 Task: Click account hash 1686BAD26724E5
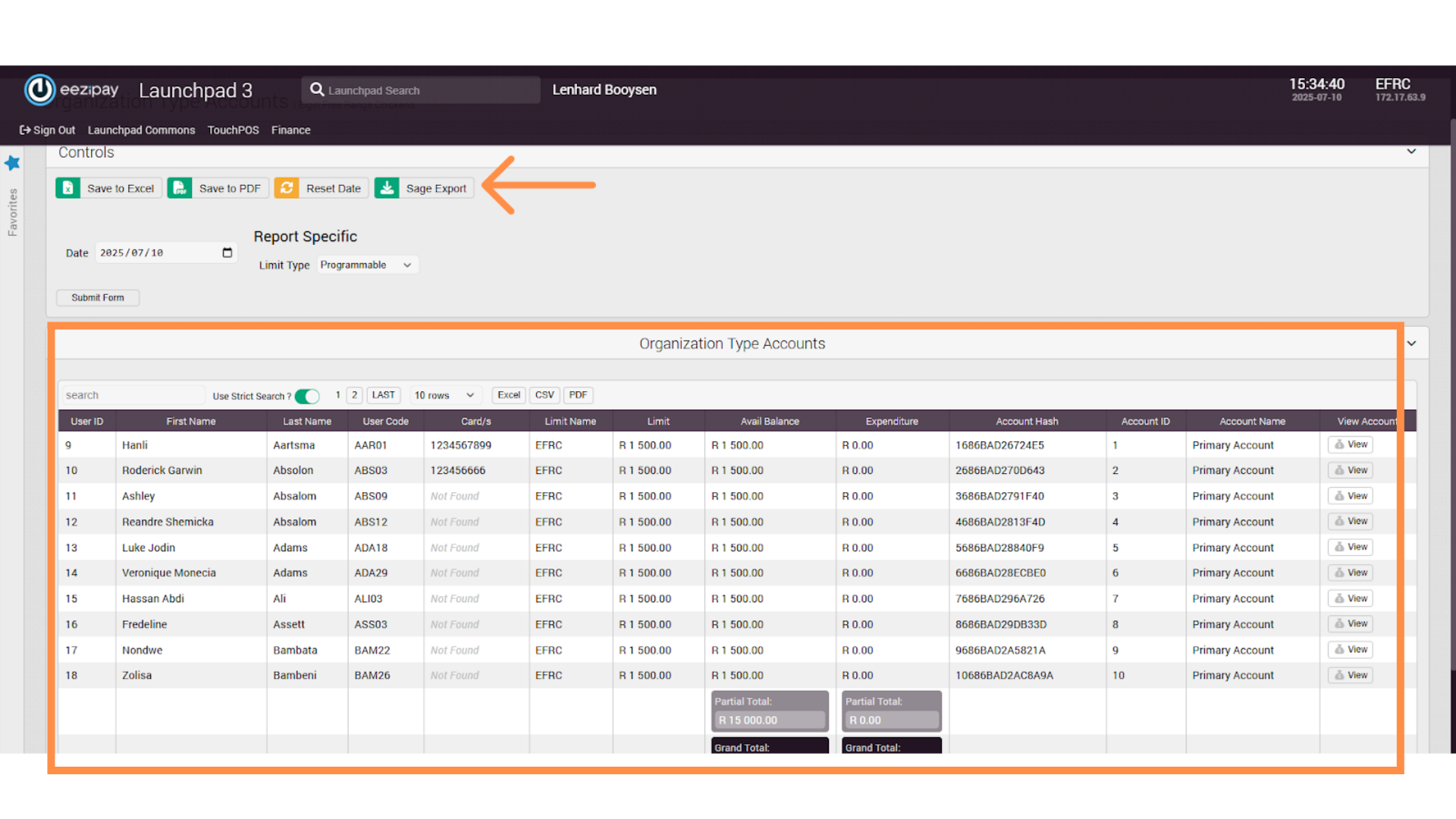click(999, 445)
